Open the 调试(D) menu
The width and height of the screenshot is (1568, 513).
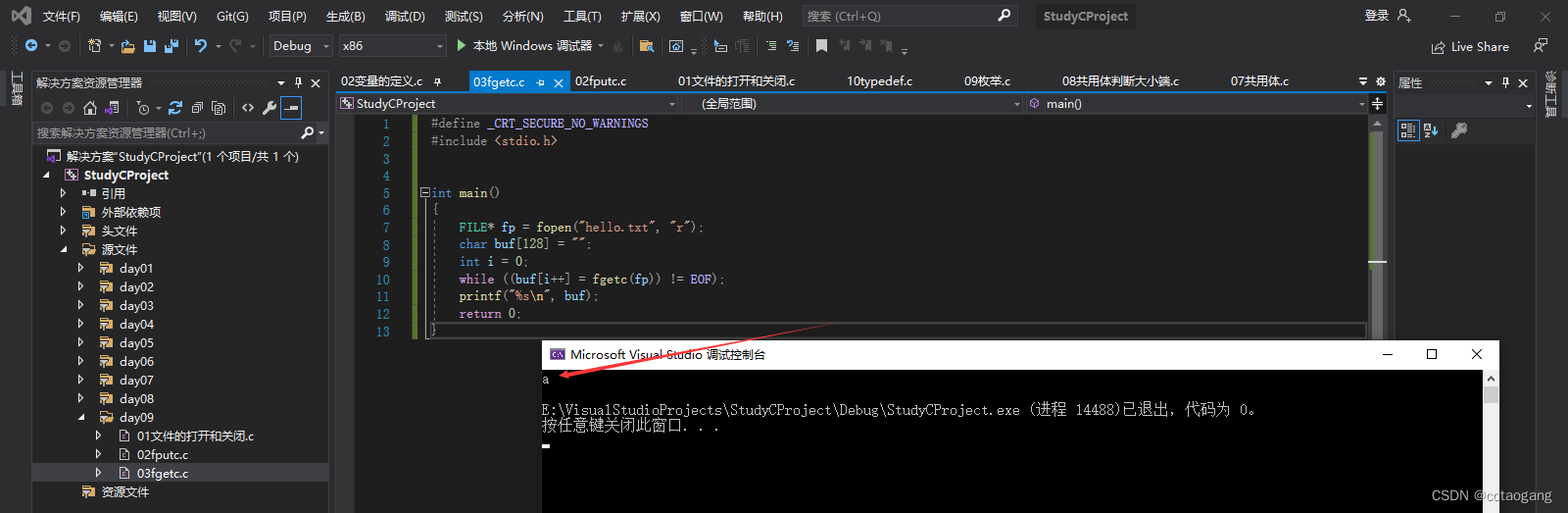coord(405,16)
